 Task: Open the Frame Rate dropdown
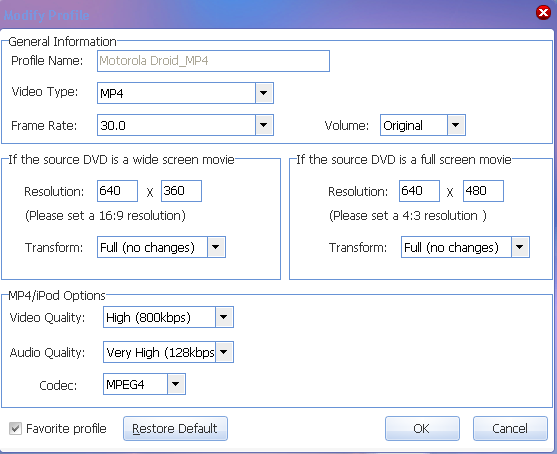[x=264, y=125]
